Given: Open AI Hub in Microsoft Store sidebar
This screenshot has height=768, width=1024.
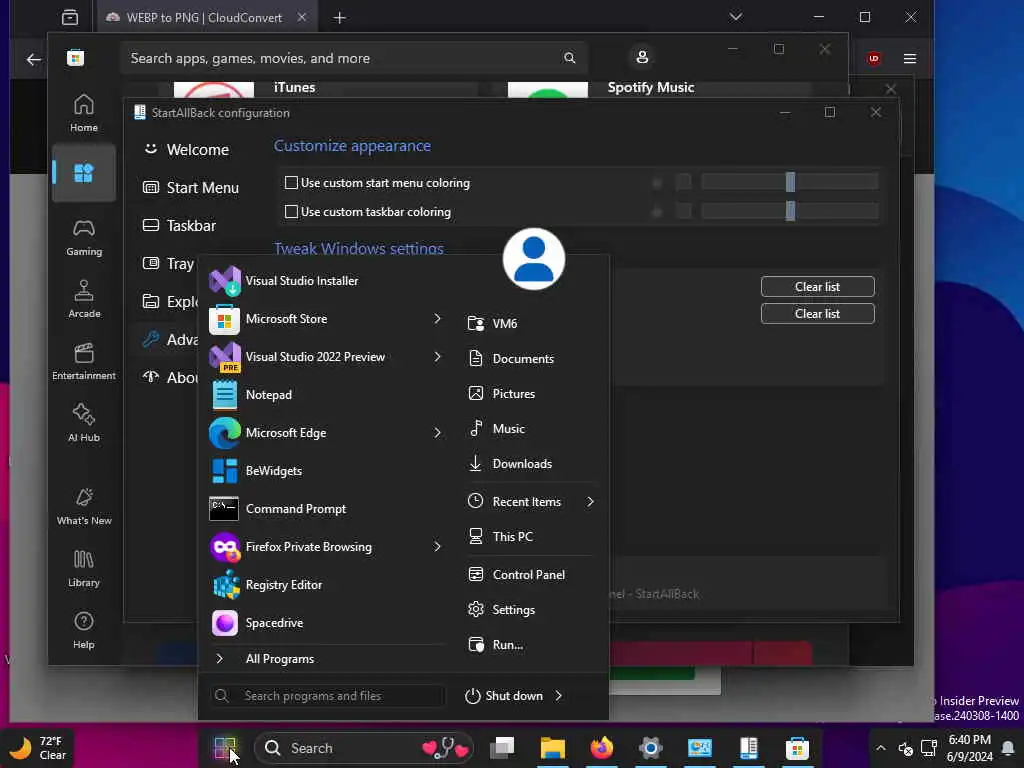Looking at the screenshot, I should click(84, 423).
